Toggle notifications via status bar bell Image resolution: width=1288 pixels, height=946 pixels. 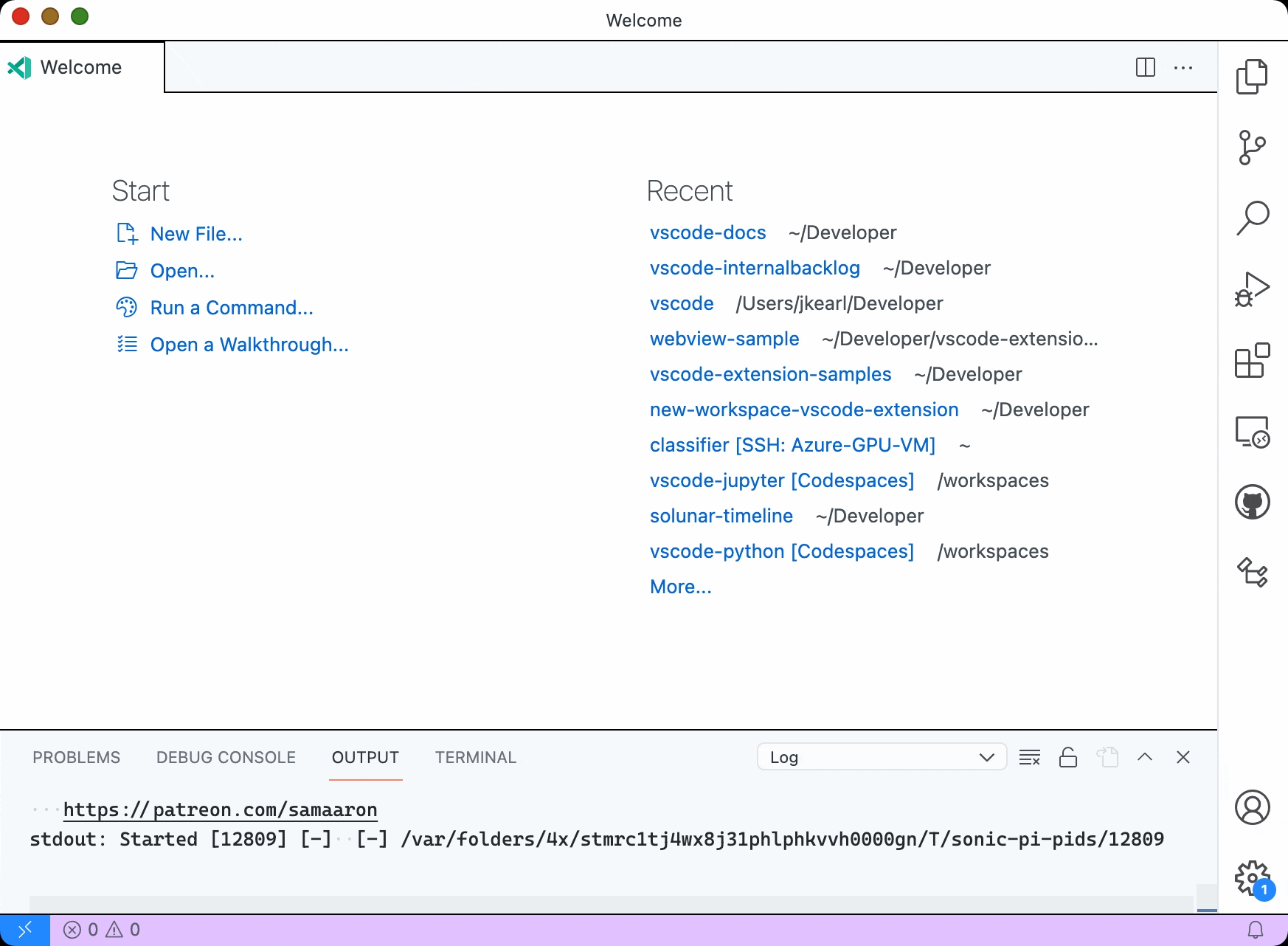[1256, 929]
